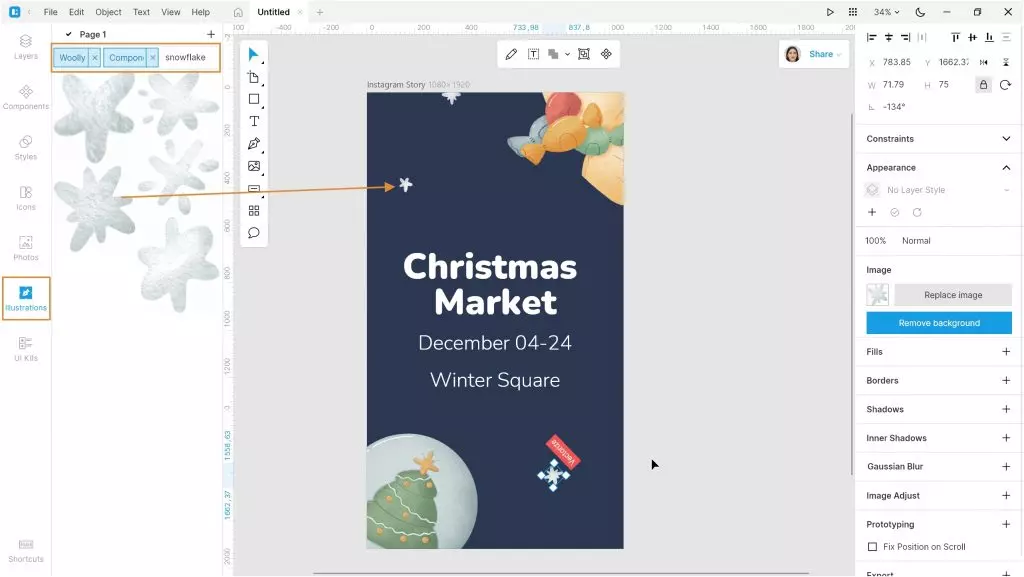The height and width of the screenshot is (577, 1024).
Task: Switch to the Untitled document tab
Action: (x=273, y=12)
